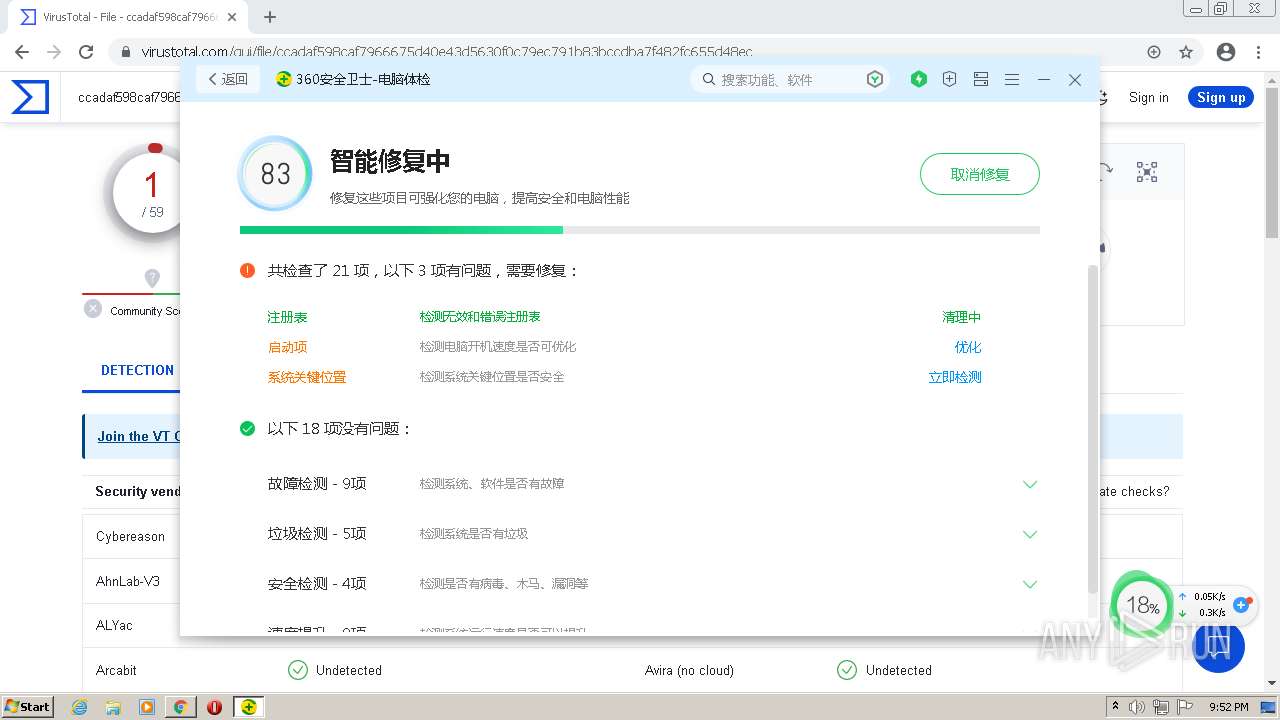This screenshot has width=1280, height=720.
Task: Click the Sign in link on VirusTotal
Action: point(1148,97)
